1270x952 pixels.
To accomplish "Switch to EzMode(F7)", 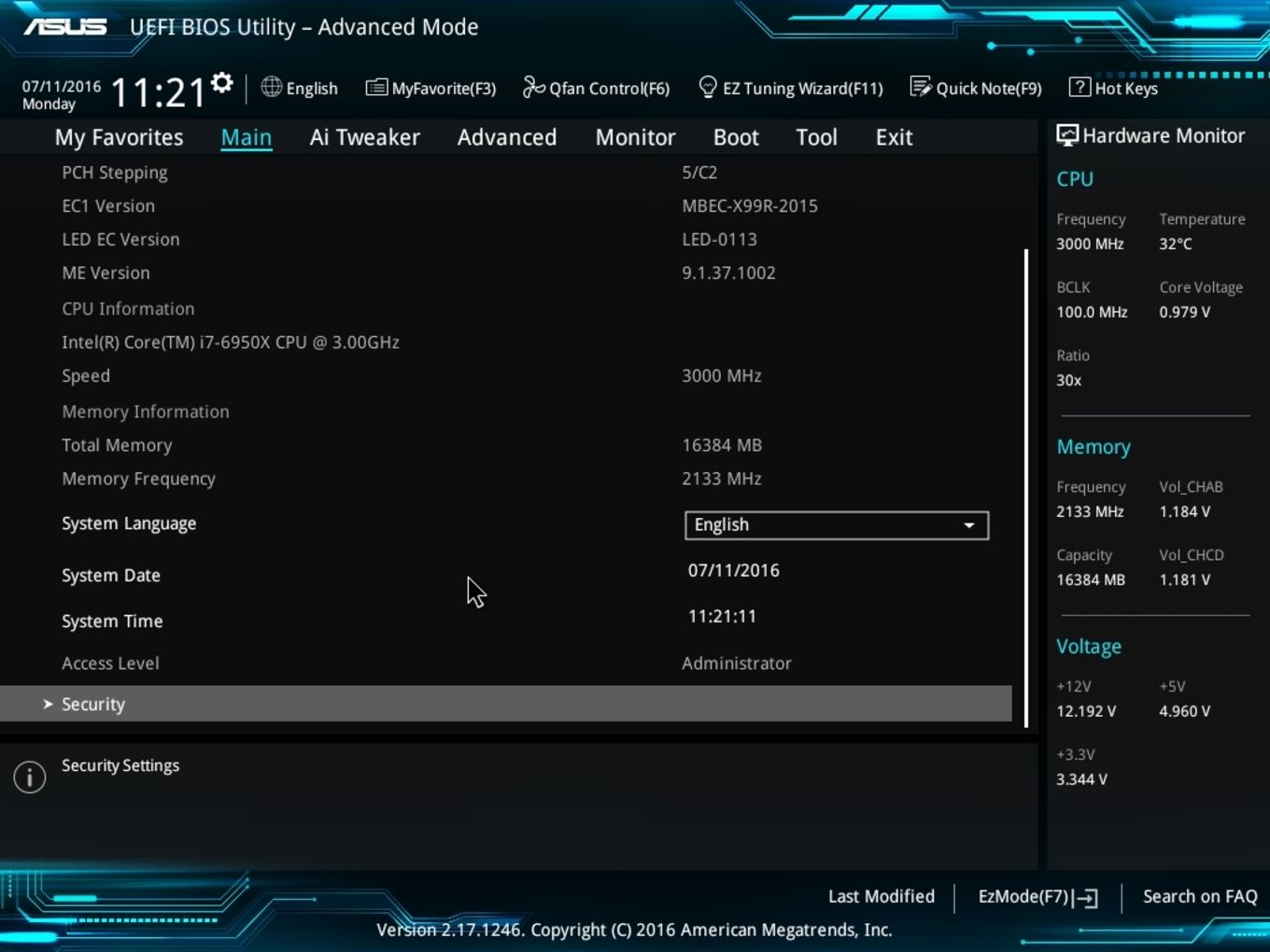I will pyautogui.click(x=1037, y=897).
